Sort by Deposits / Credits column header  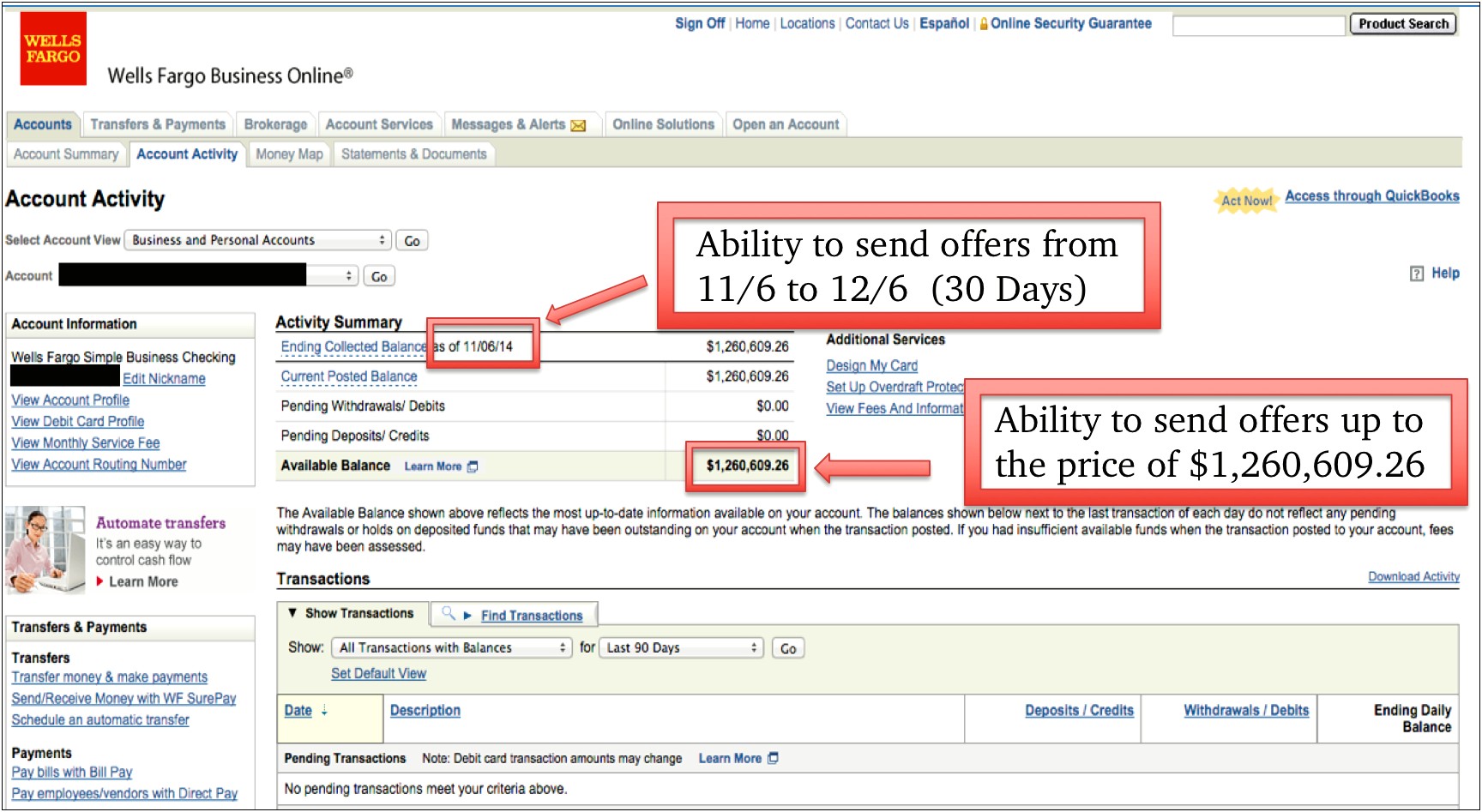[1079, 710]
